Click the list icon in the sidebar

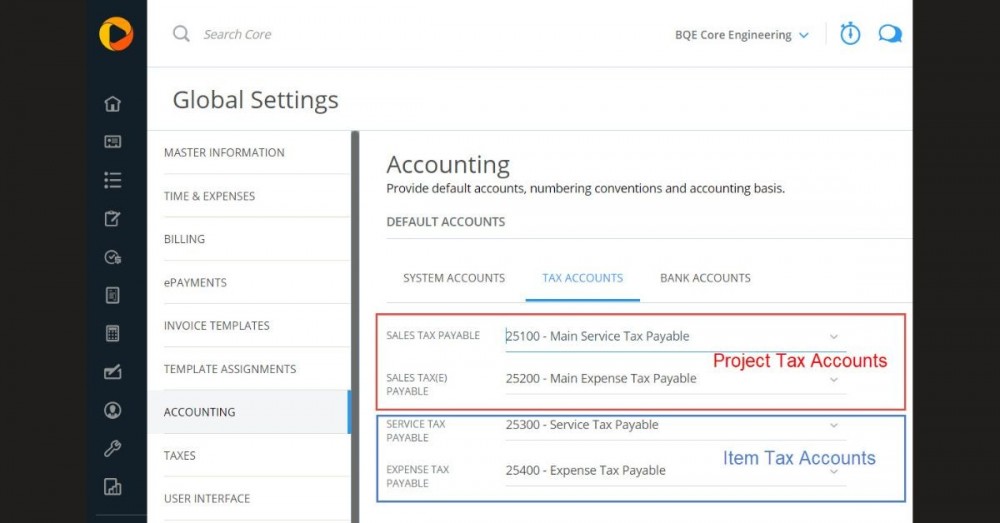113,180
